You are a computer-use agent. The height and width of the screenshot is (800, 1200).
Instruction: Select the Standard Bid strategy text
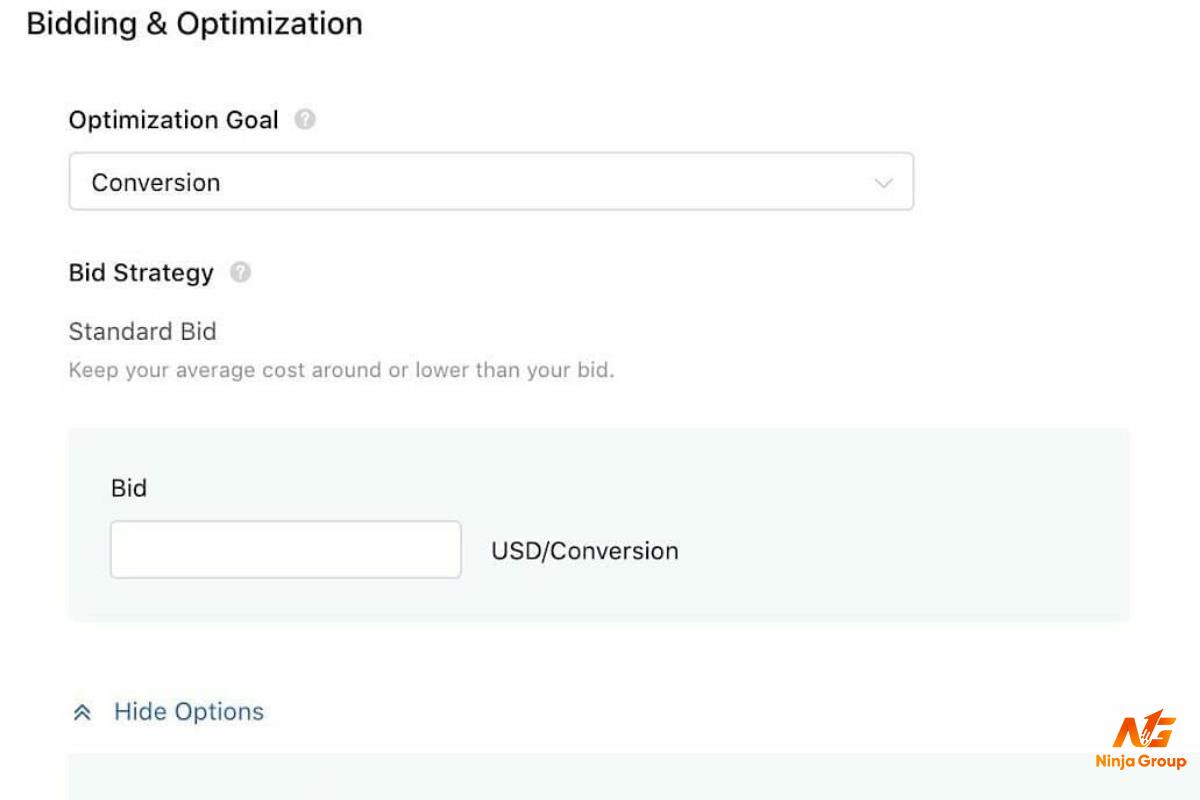pos(142,331)
